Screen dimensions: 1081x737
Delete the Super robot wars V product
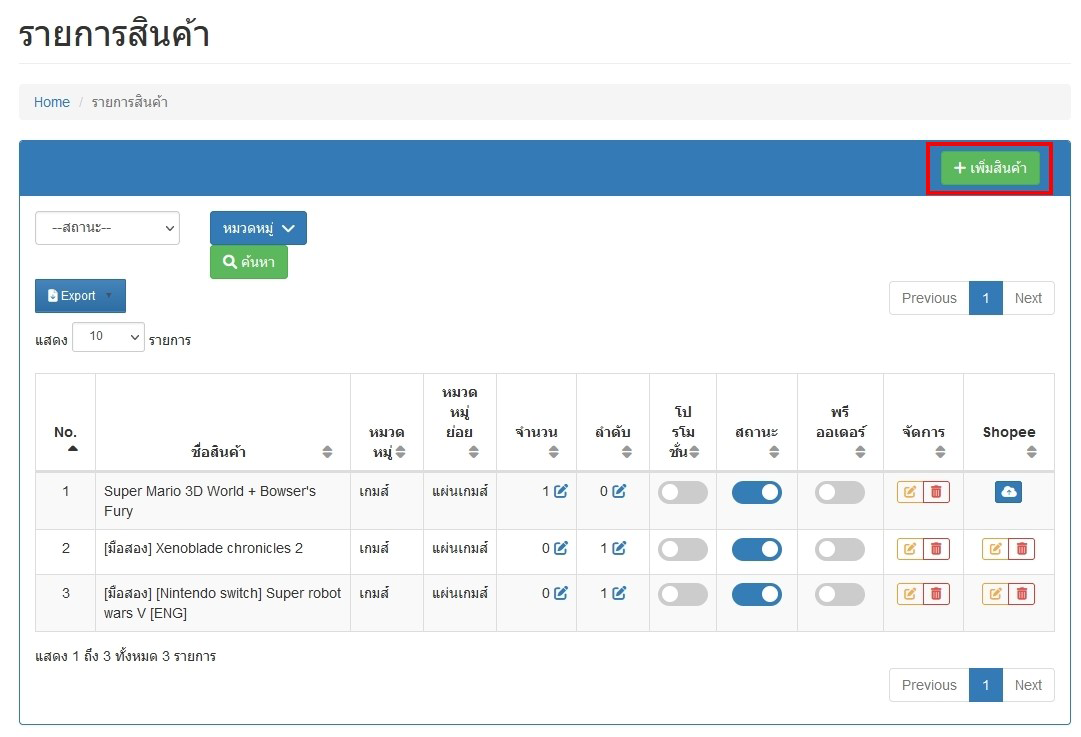coord(936,593)
